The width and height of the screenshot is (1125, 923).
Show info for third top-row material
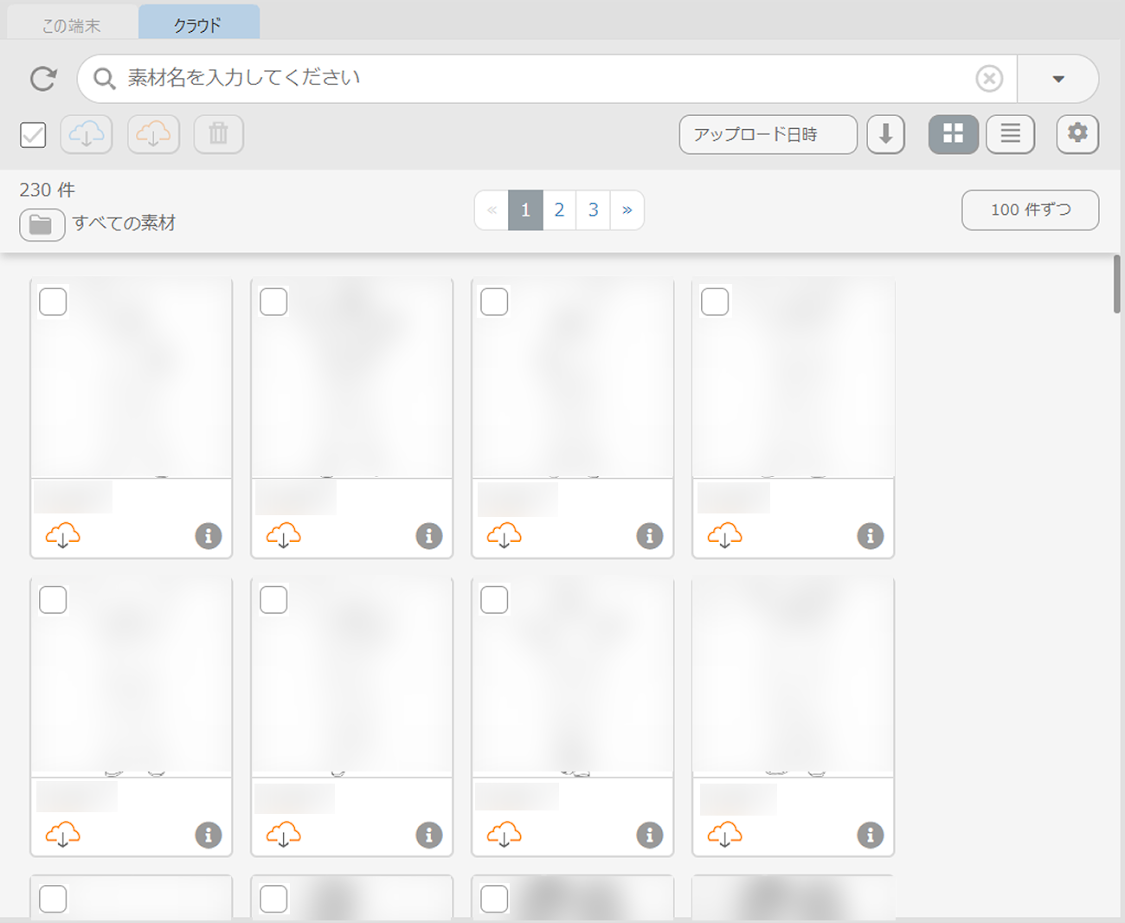(649, 535)
